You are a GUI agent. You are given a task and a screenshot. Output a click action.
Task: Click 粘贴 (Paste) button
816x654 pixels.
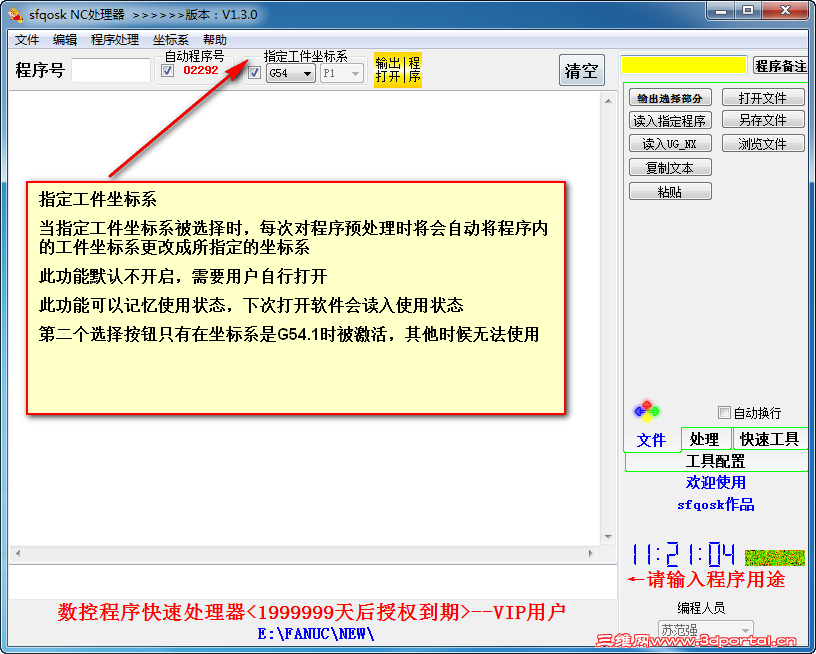coord(669,192)
